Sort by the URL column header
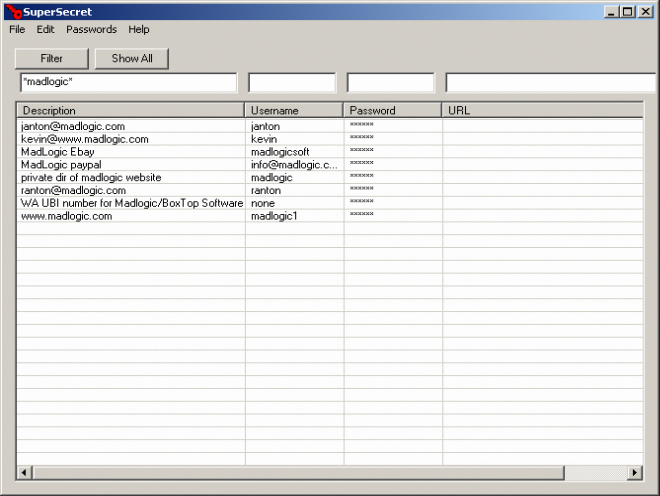This screenshot has height=496, width=660. pos(542,110)
